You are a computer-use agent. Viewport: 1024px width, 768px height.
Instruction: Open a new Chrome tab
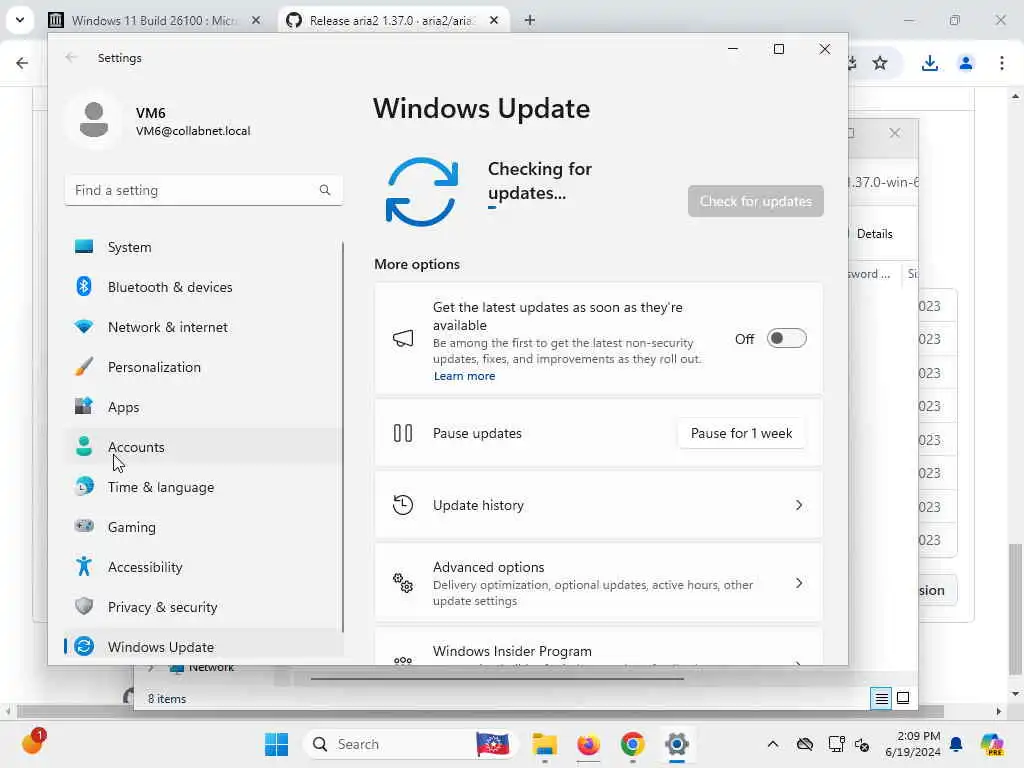pos(530,20)
